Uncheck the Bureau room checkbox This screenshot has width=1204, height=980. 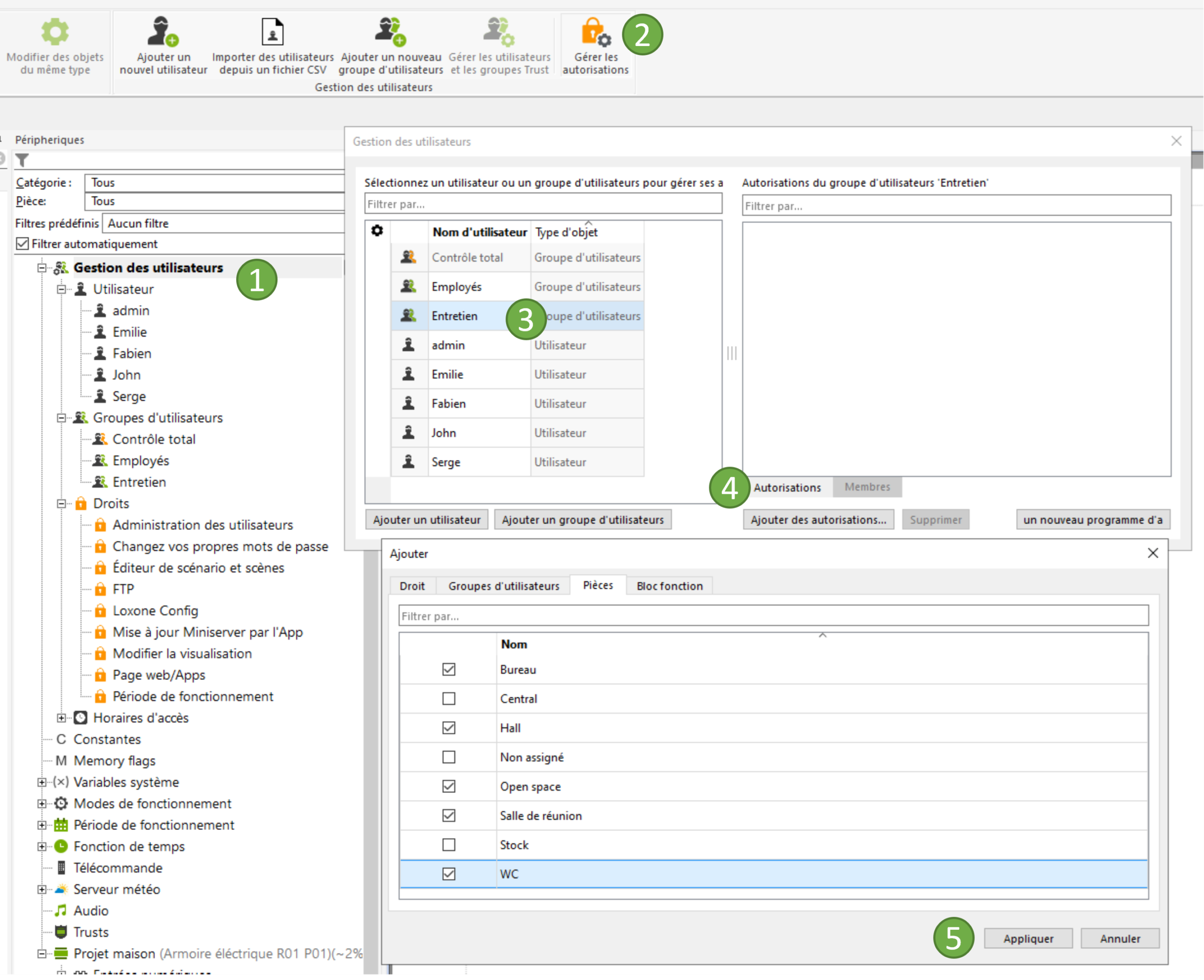click(x=449, y=670)
